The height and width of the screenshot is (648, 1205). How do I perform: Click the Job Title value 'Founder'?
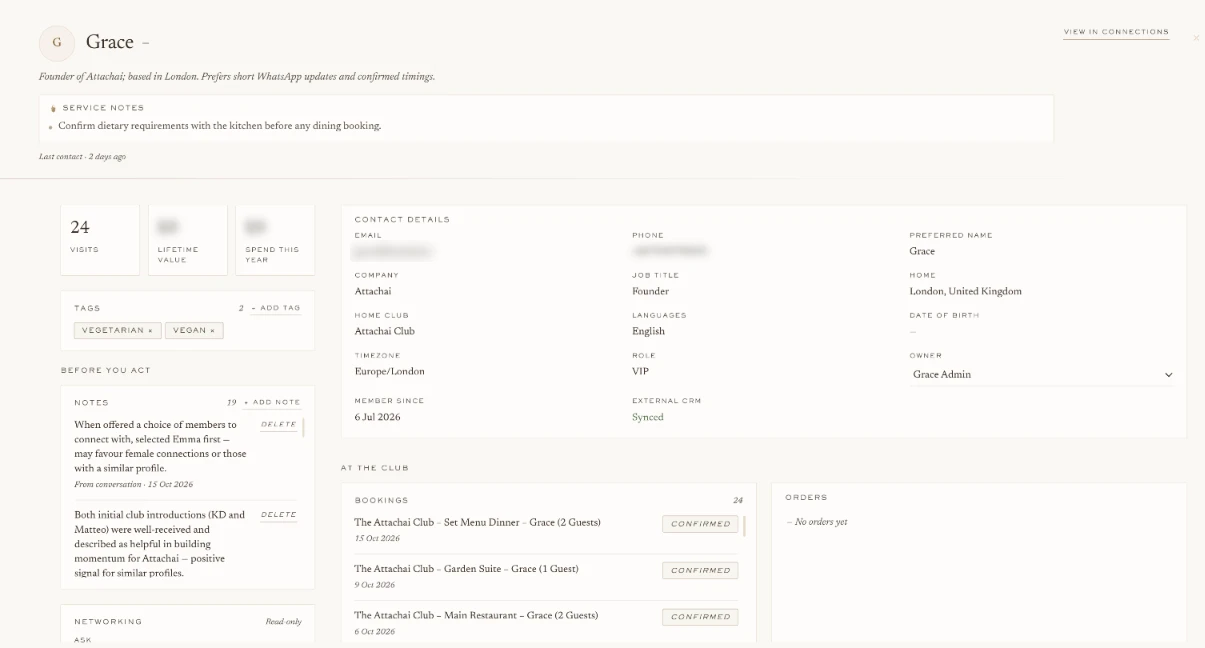tap(650, 291)
